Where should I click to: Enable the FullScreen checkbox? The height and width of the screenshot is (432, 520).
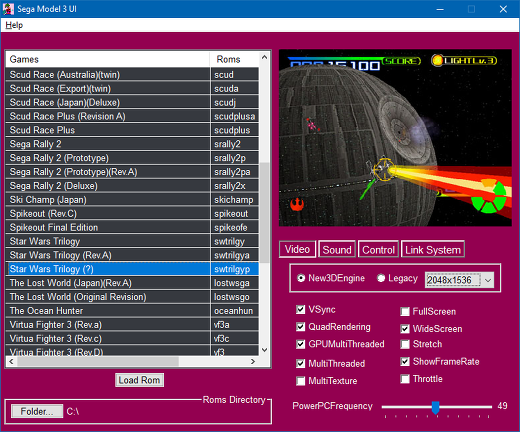(x=405, y=311)
